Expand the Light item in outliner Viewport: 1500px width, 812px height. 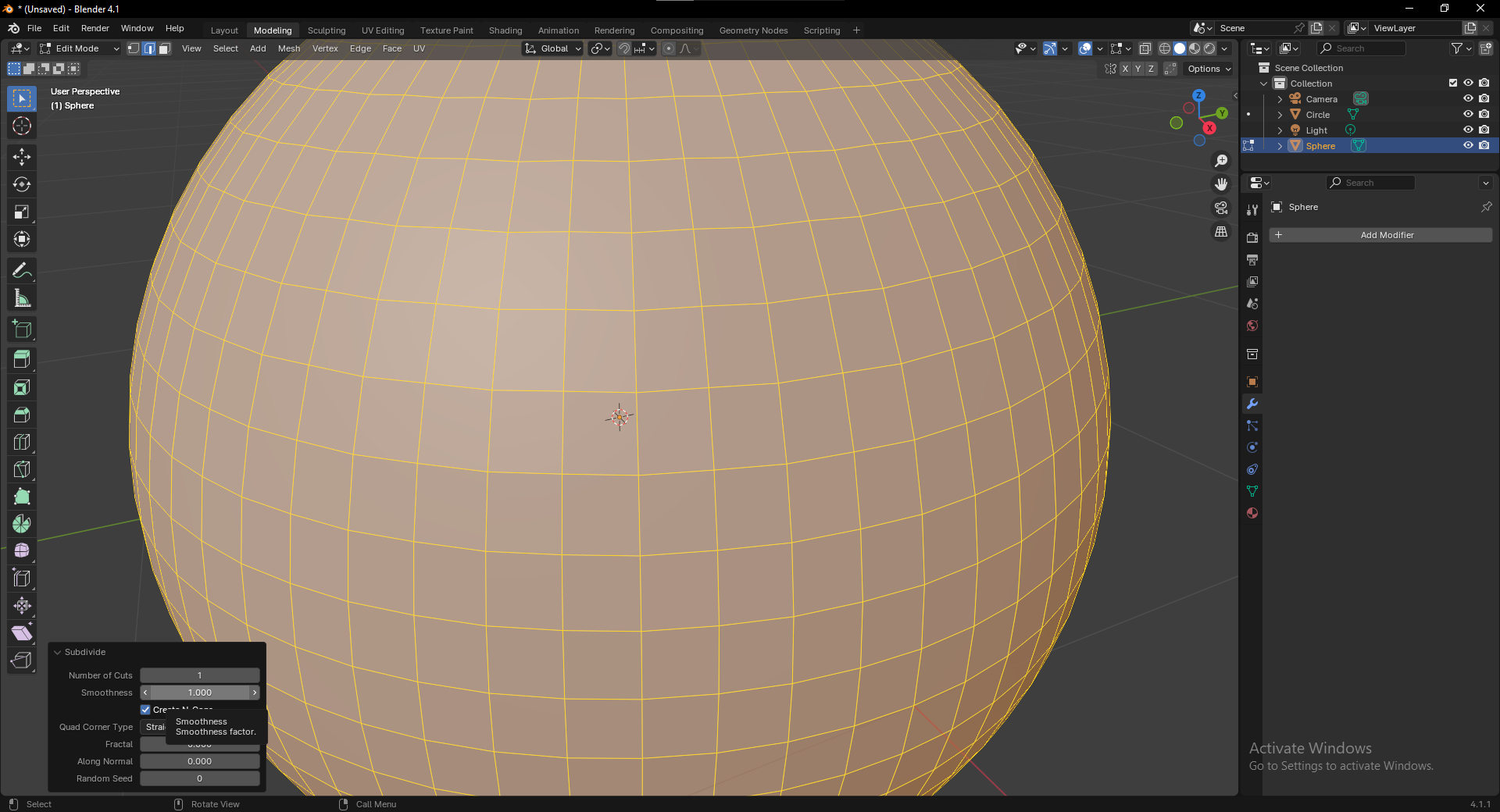click(1280, 130)
